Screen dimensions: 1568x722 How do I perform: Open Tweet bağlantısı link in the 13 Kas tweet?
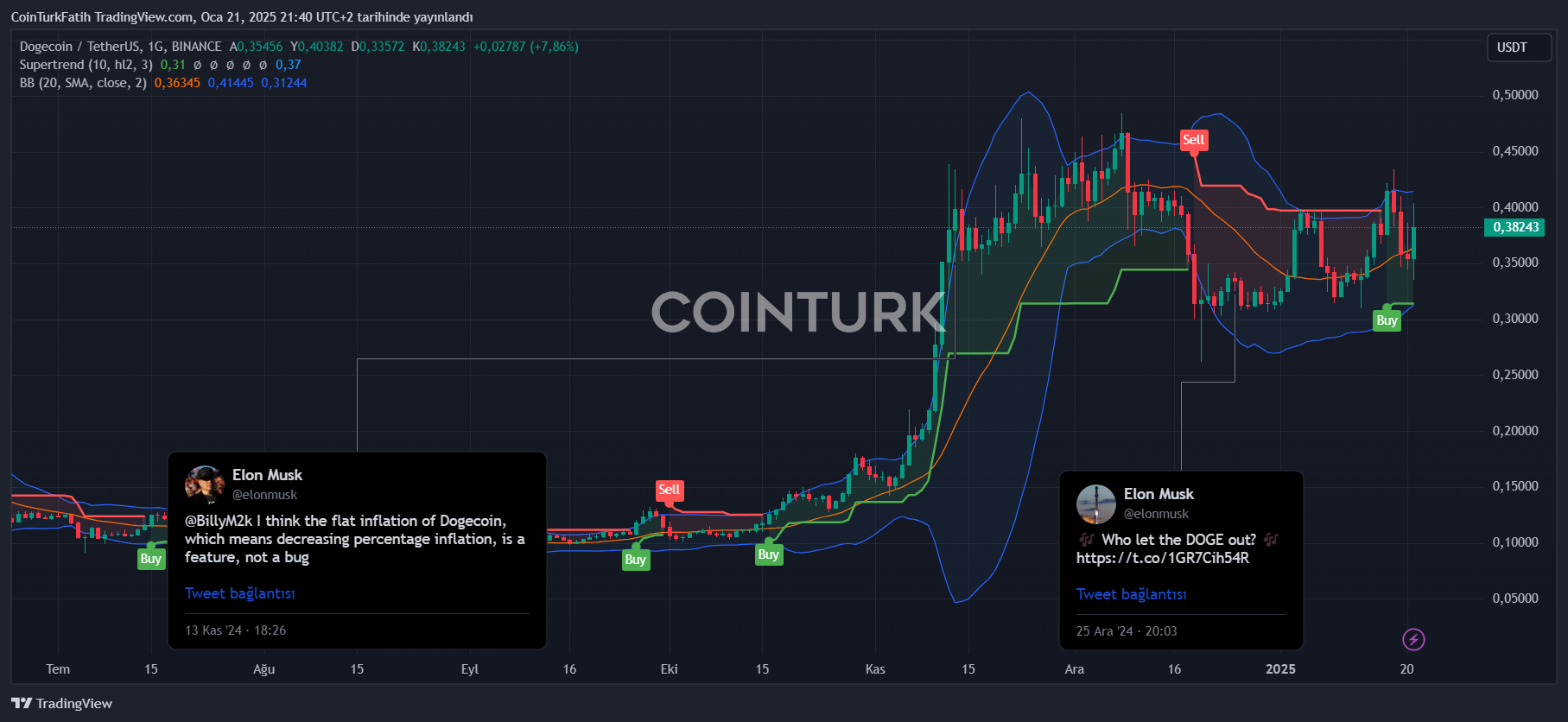click(x=239, y=593)
